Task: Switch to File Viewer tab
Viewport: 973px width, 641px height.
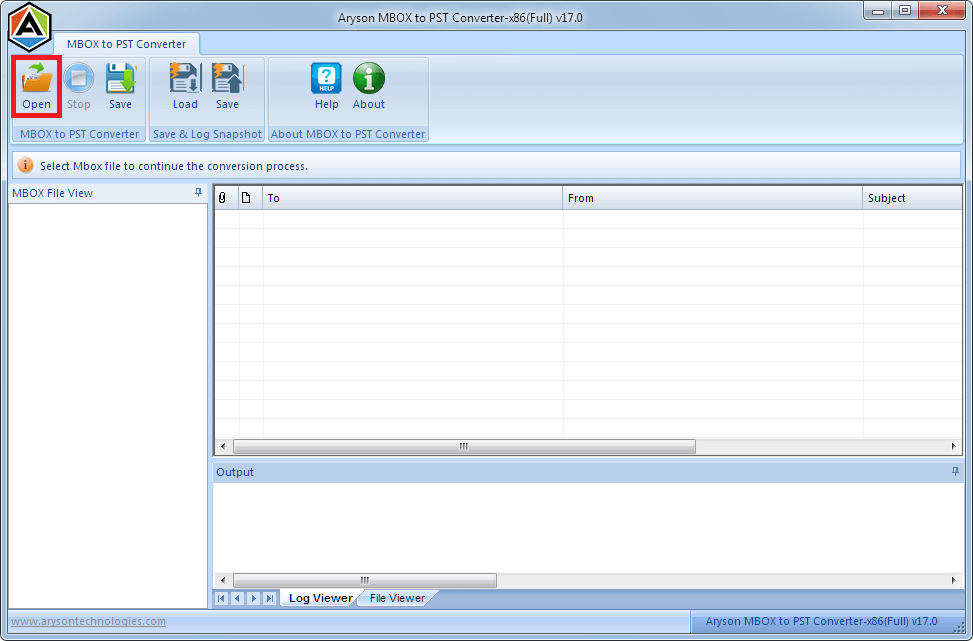Action: coord(397,598)
